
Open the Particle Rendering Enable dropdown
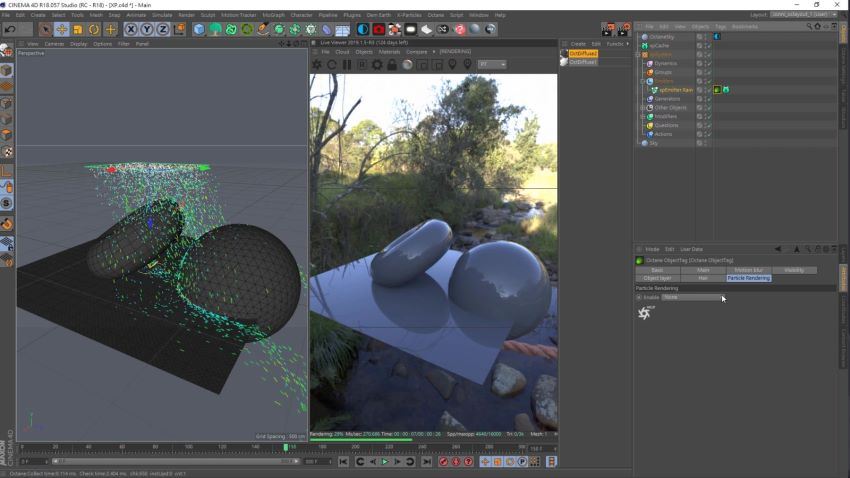pyautogui.click(x=693, y=298)
